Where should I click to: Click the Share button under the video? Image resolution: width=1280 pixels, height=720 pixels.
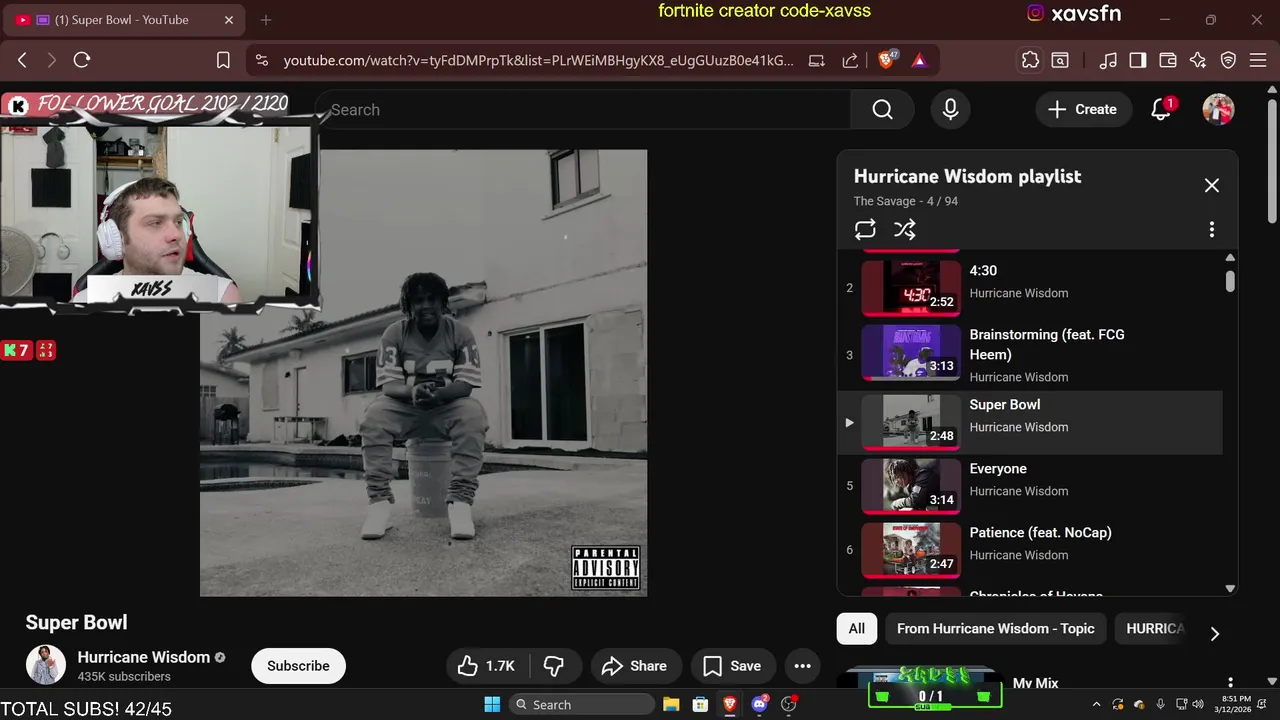tap(635, 666)
